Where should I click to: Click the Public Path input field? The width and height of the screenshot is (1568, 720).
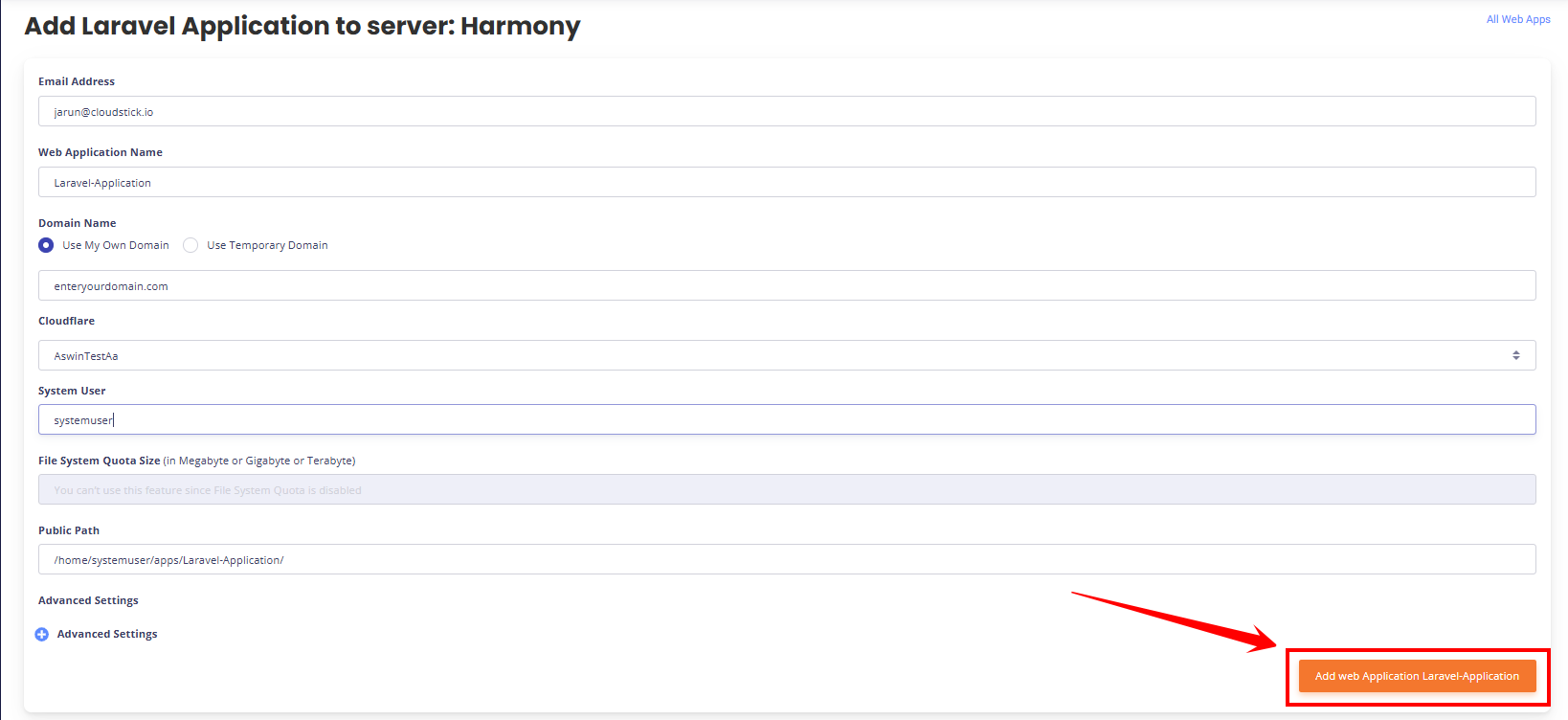click(785, 559)
